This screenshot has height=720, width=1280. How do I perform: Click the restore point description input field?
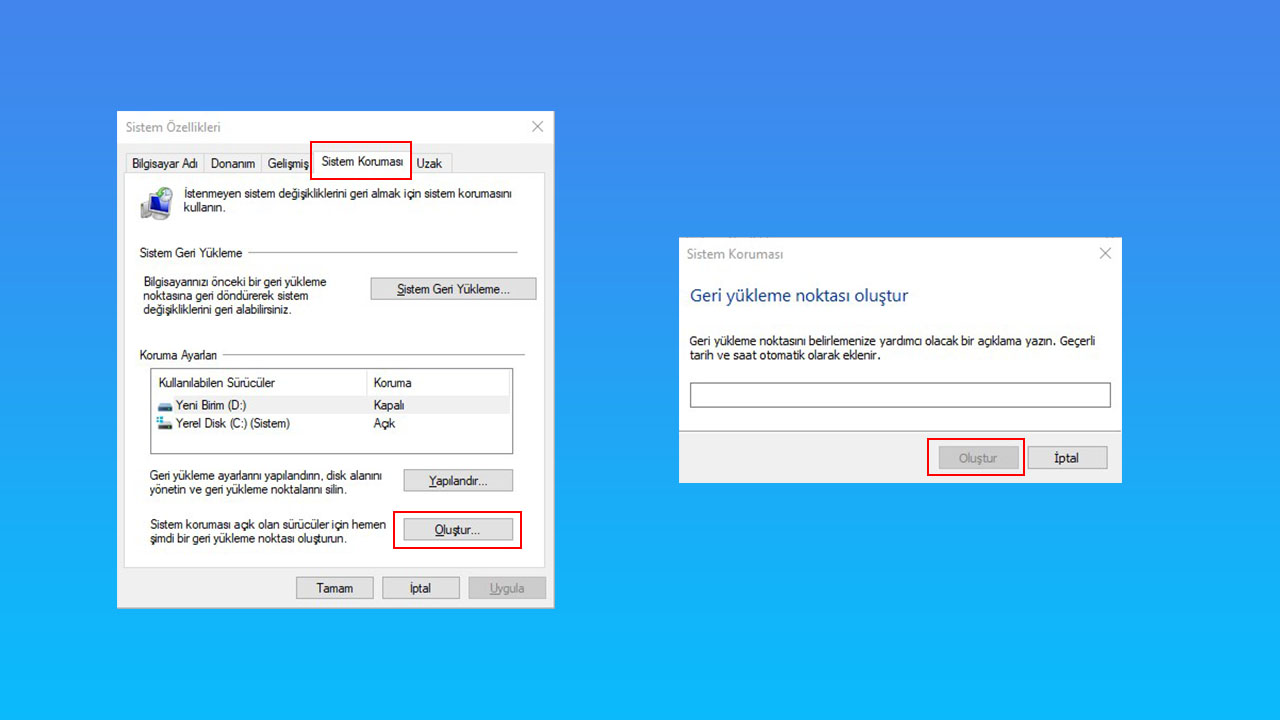pyautogui.click(x=899, y=394)
